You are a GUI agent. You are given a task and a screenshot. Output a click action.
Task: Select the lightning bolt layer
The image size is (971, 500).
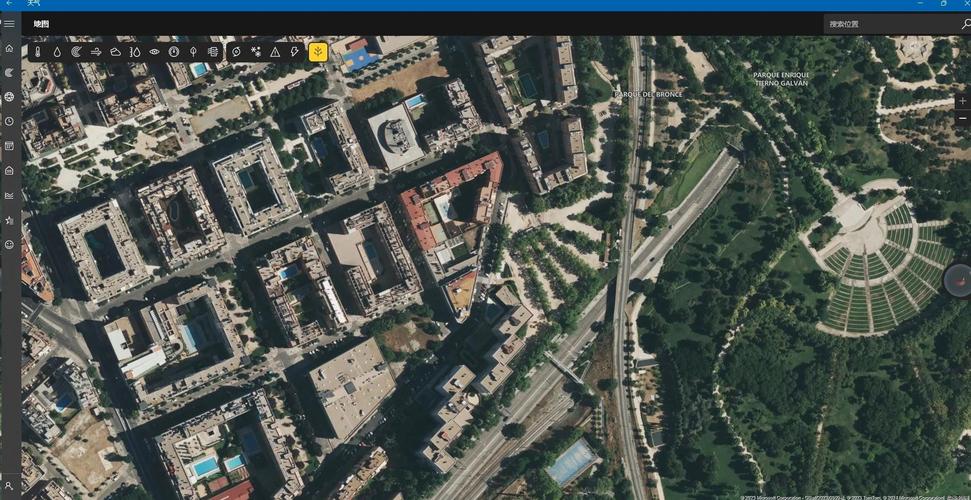[294, 52]
